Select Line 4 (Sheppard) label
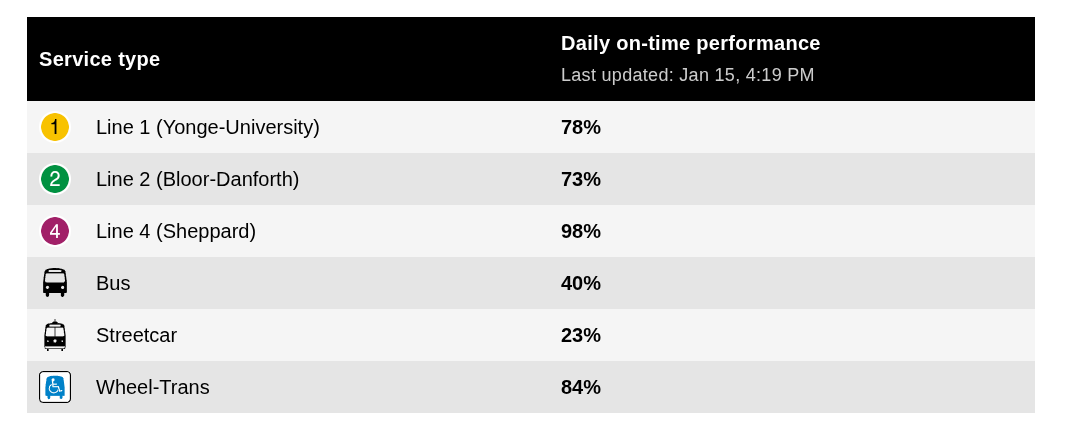1072x423 pixels. tap(176, 231)
